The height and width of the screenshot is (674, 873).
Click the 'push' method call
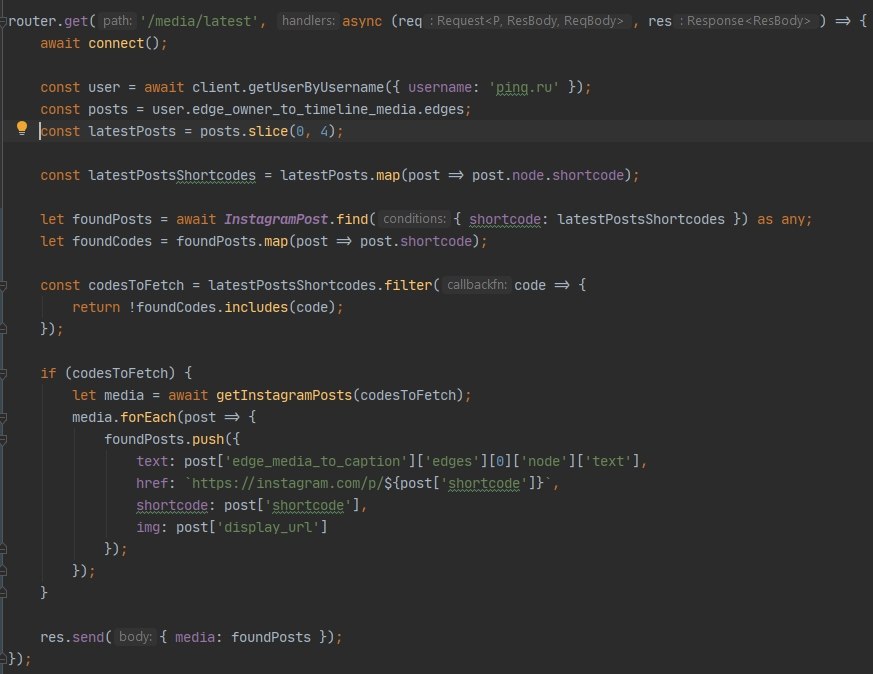point(208,440)
